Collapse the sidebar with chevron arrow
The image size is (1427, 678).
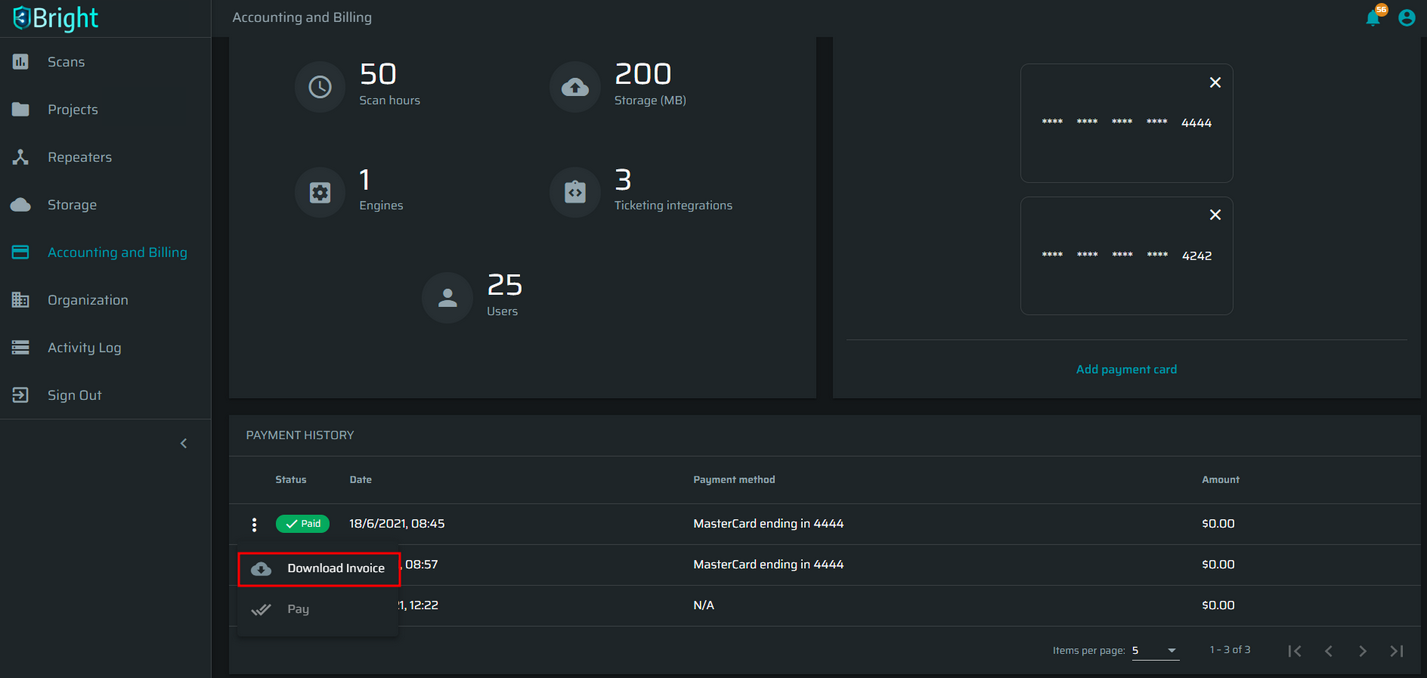(183, 443)
